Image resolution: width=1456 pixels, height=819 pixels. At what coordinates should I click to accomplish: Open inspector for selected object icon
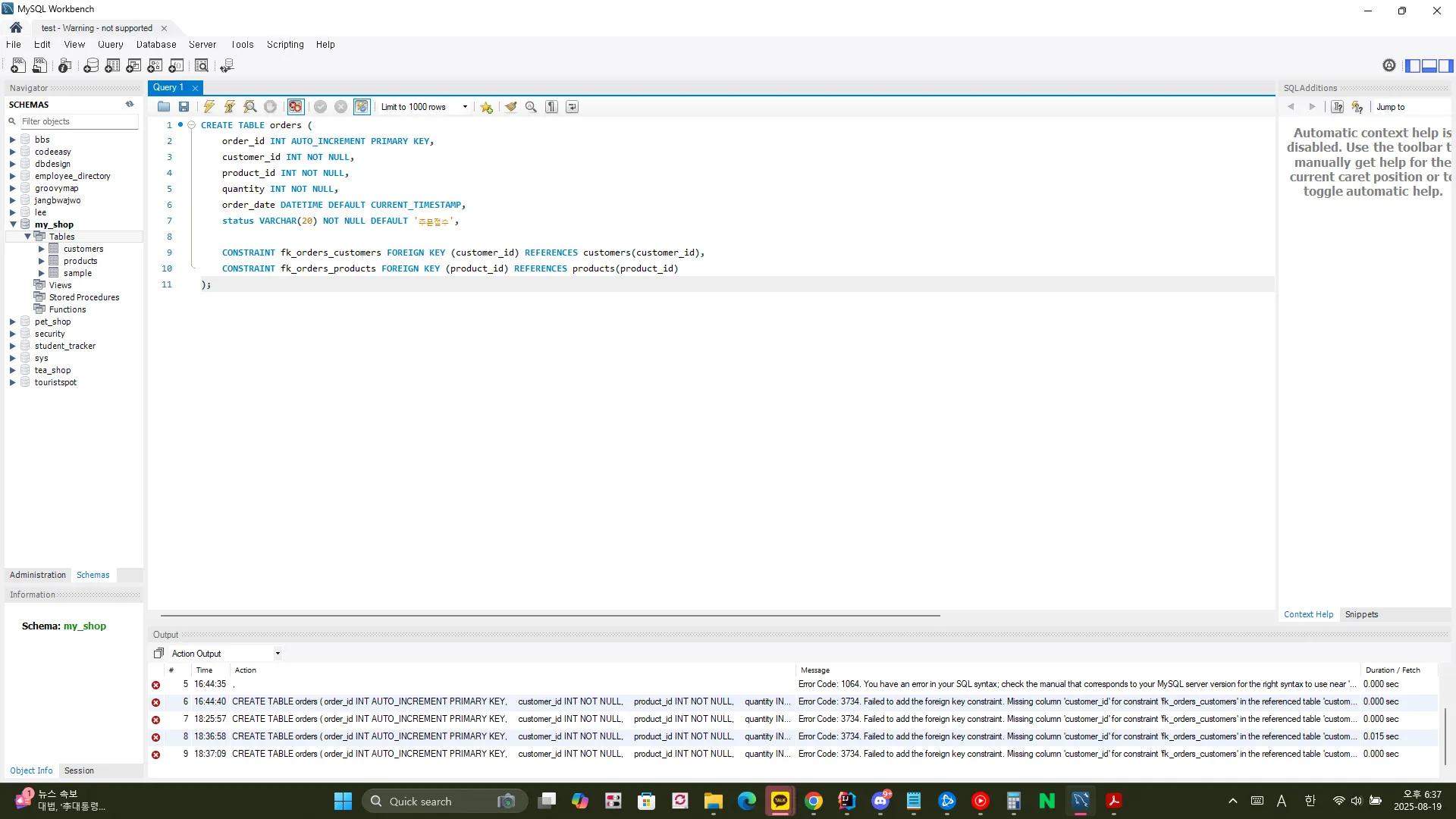point(65,66)
